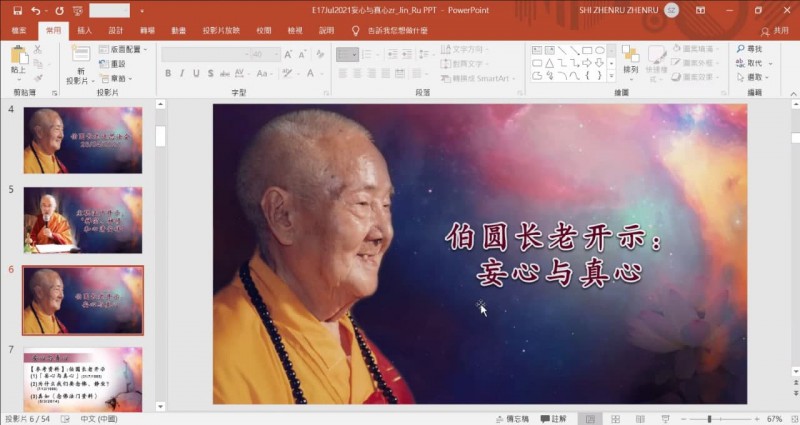Select the Cut scissors icon
Screen dimensions: 800x425
38,48
